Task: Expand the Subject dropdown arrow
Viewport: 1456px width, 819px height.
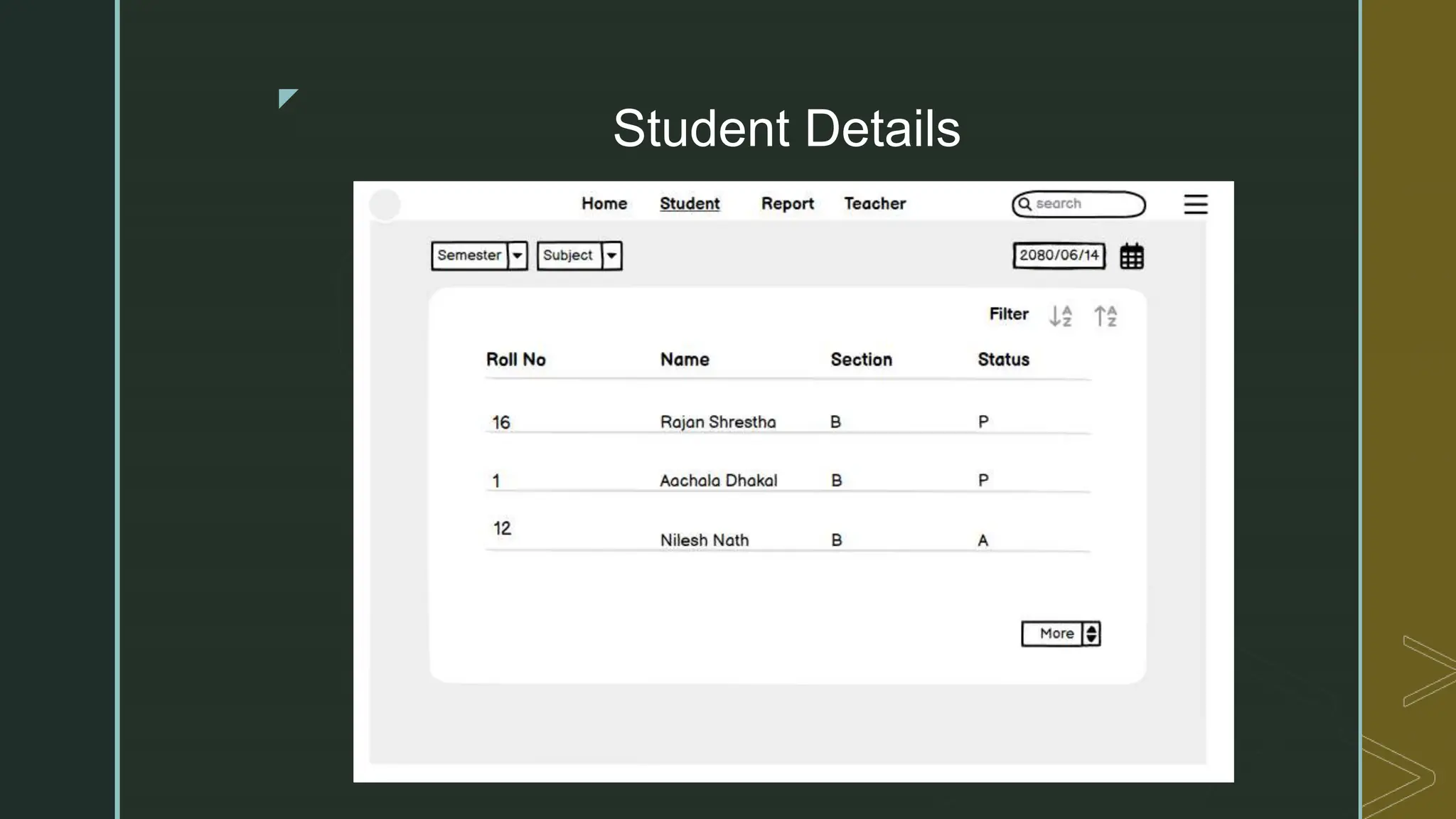Action: pos(611,255)
